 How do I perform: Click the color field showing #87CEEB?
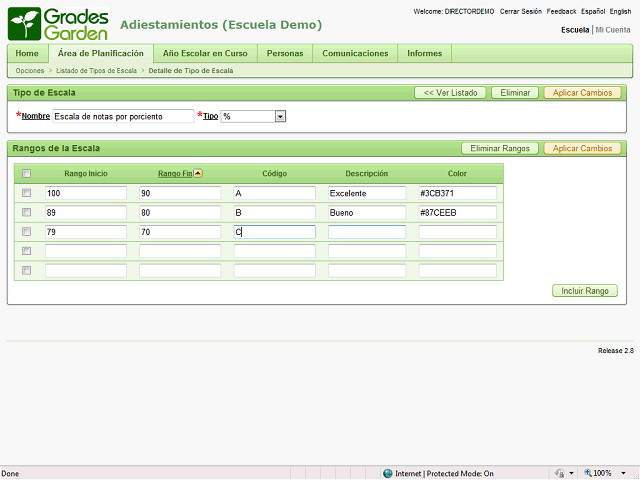coord(458,213)
